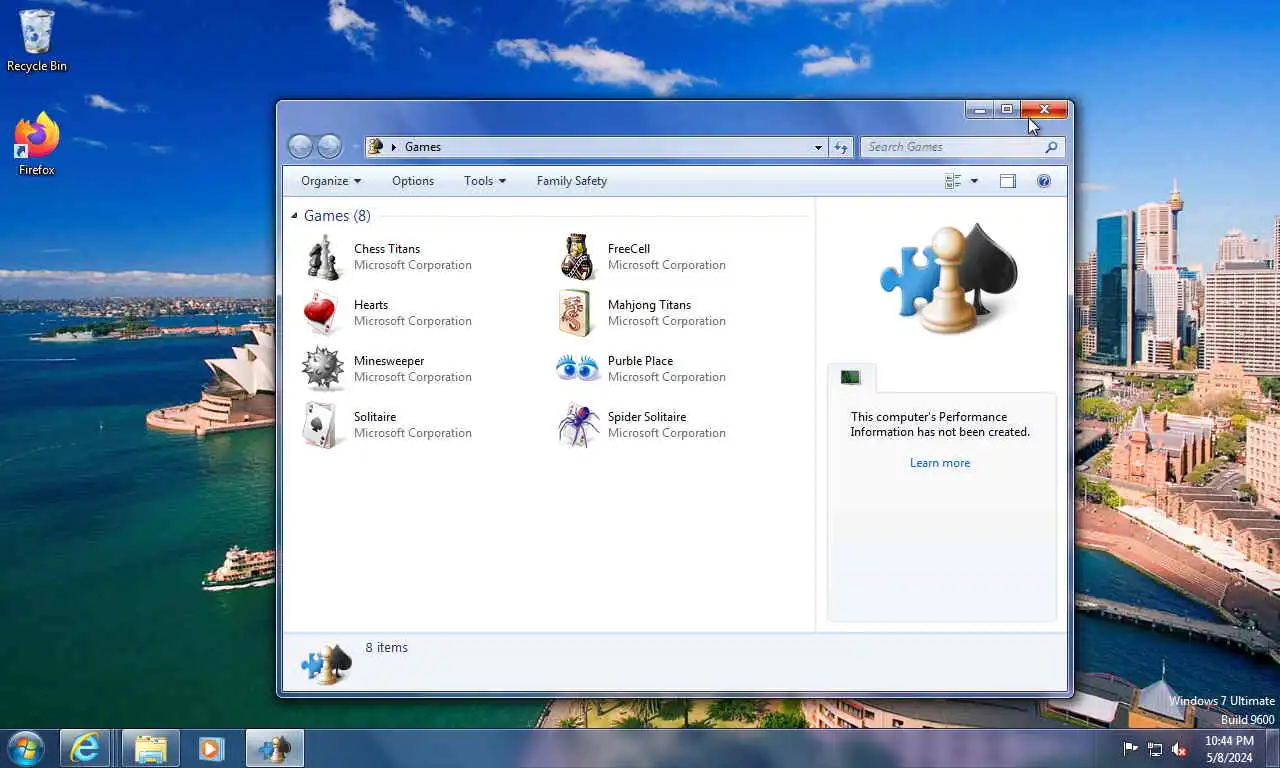Open Recycle Bin on the desktop
Screen dimensions: 1280x768
[37, 41]
